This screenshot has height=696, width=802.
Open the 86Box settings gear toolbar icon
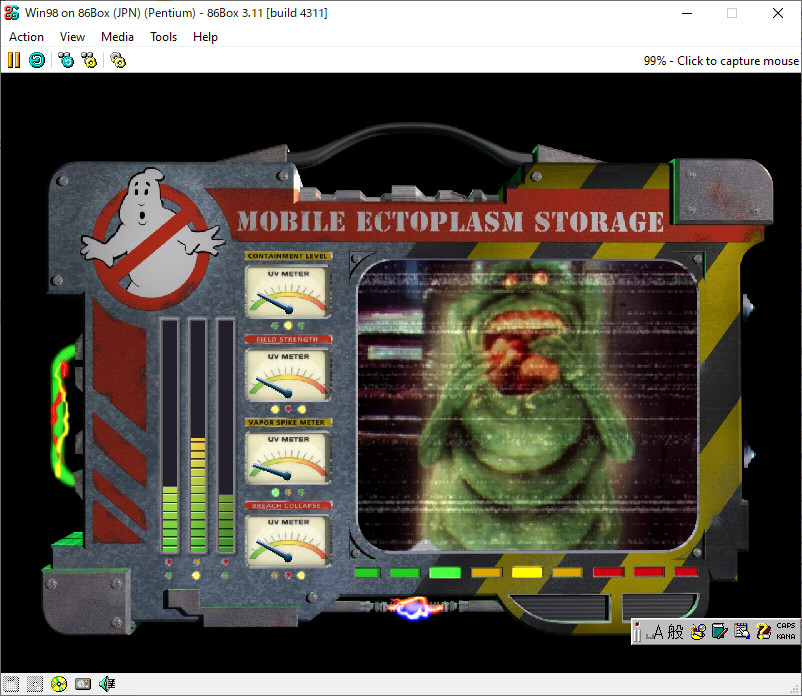pyautogui.click(x=118, y=60)
